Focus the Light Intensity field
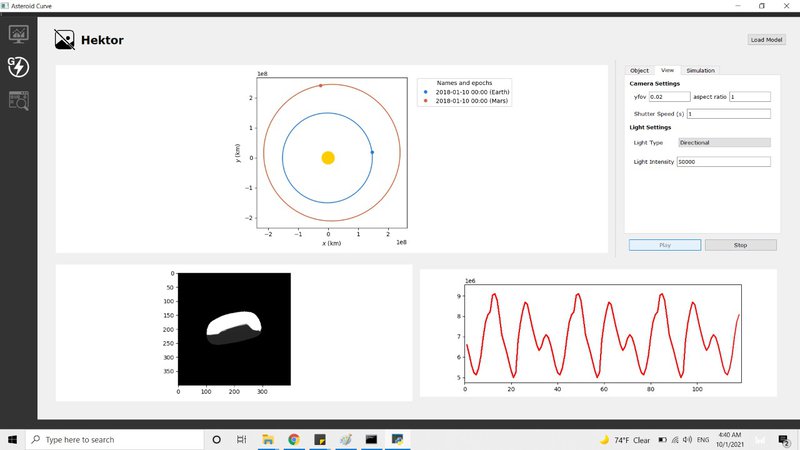Screen dimensions: 800x450 point(723,161)
